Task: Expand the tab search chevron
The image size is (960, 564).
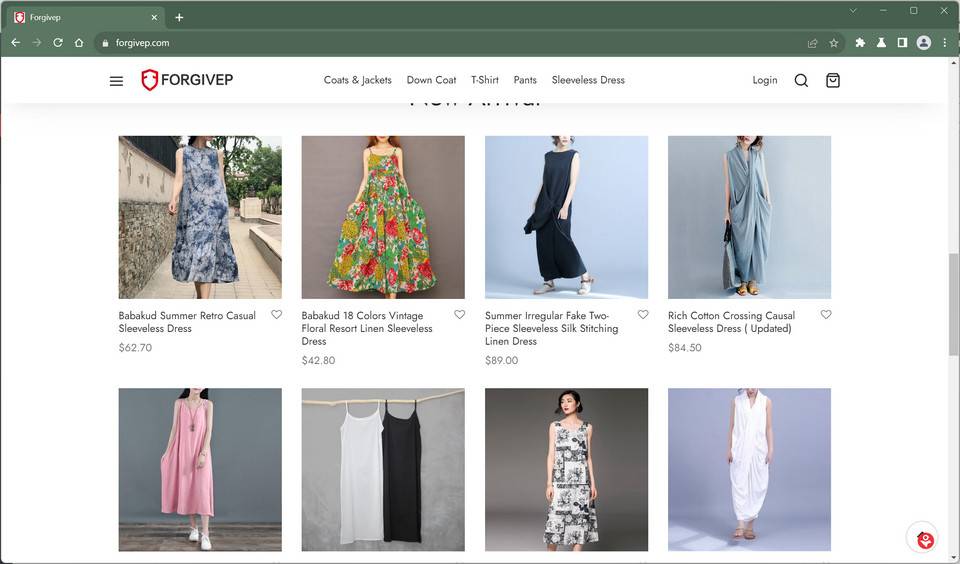Action: 853,11
